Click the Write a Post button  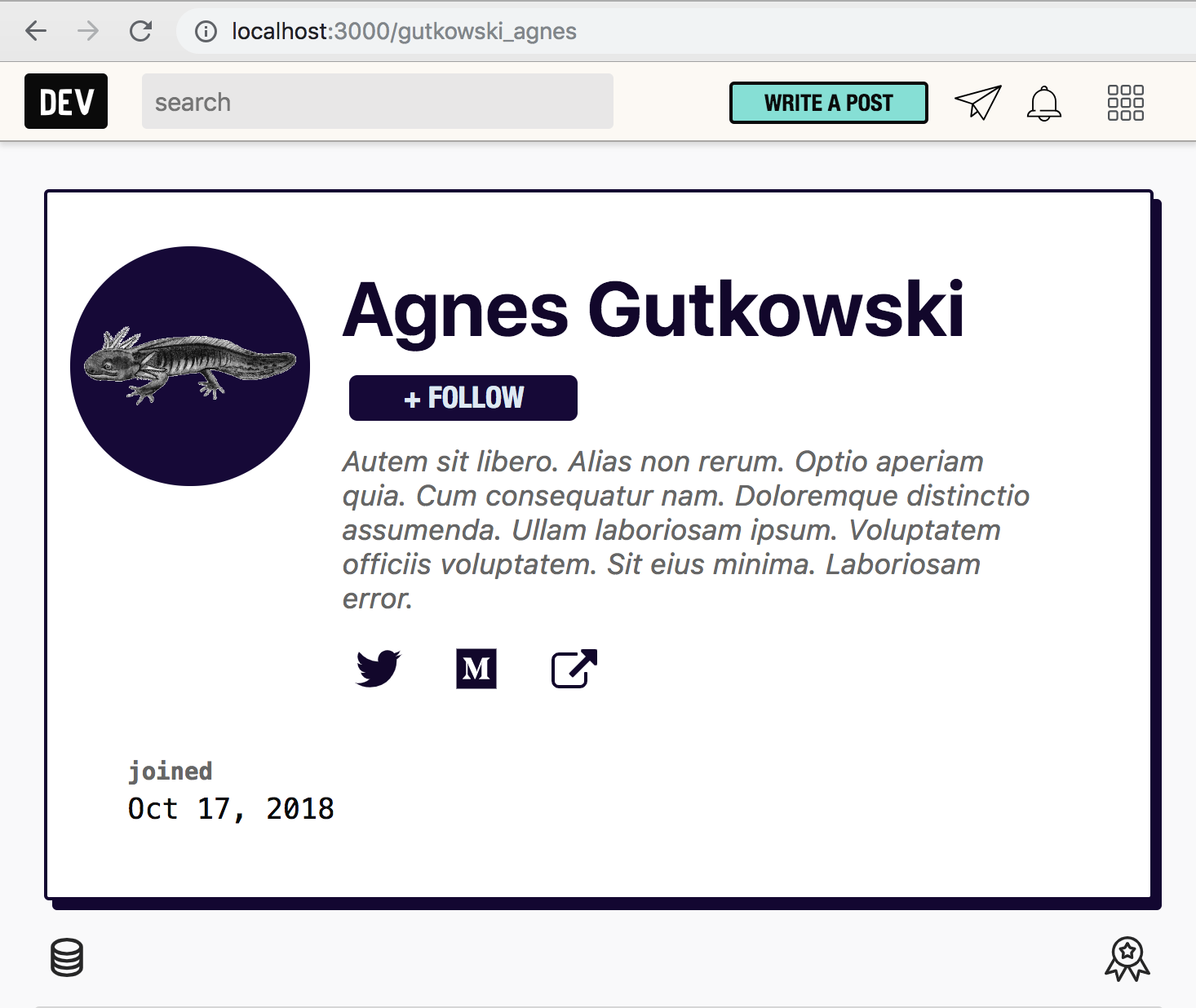(x=829, y=103)
